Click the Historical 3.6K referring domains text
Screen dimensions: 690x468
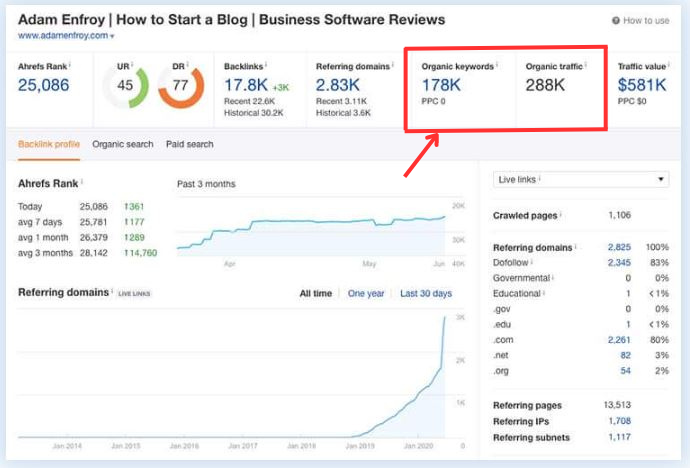pyautogui.click(x=343, y=113)
